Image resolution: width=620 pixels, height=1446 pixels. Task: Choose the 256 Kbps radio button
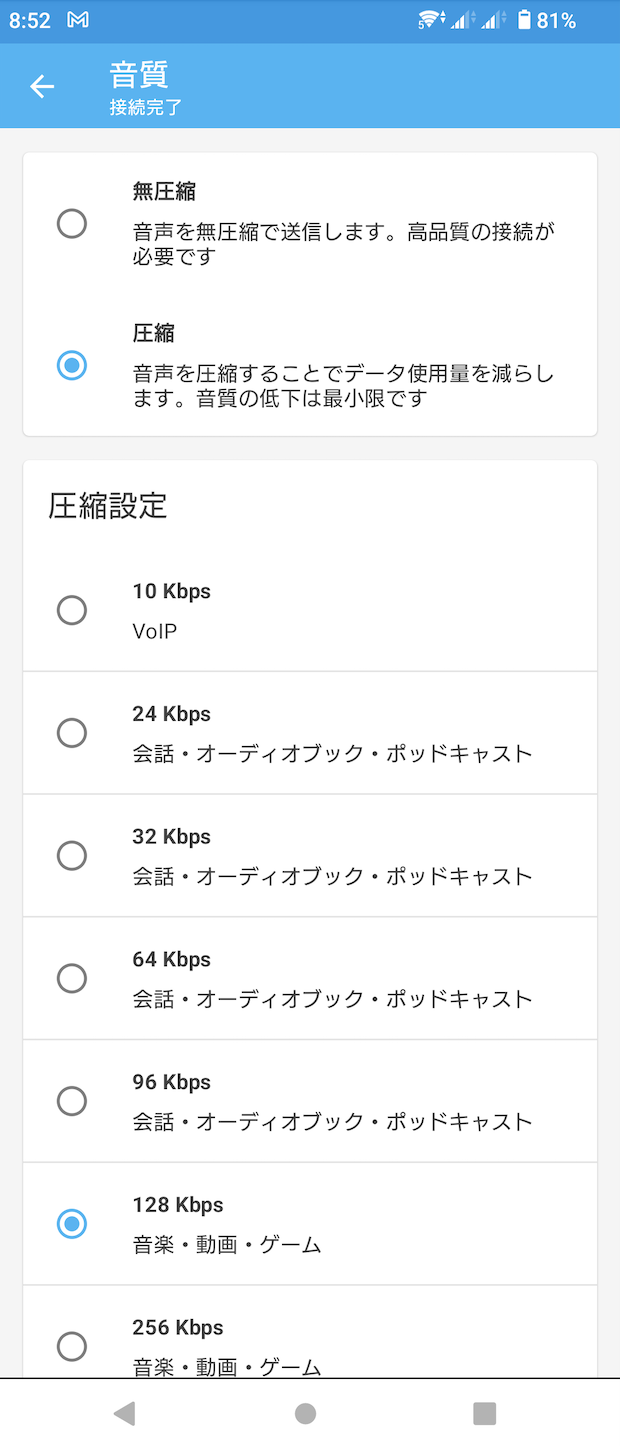coord(72,1346)
